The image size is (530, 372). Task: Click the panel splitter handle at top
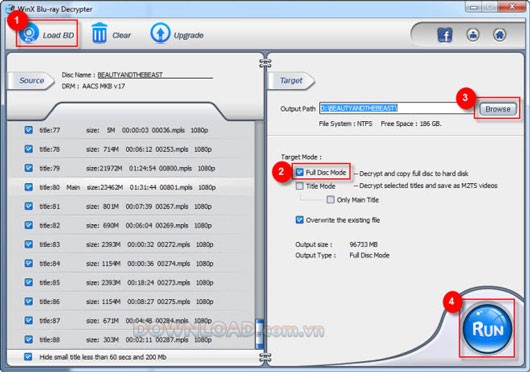265,63
